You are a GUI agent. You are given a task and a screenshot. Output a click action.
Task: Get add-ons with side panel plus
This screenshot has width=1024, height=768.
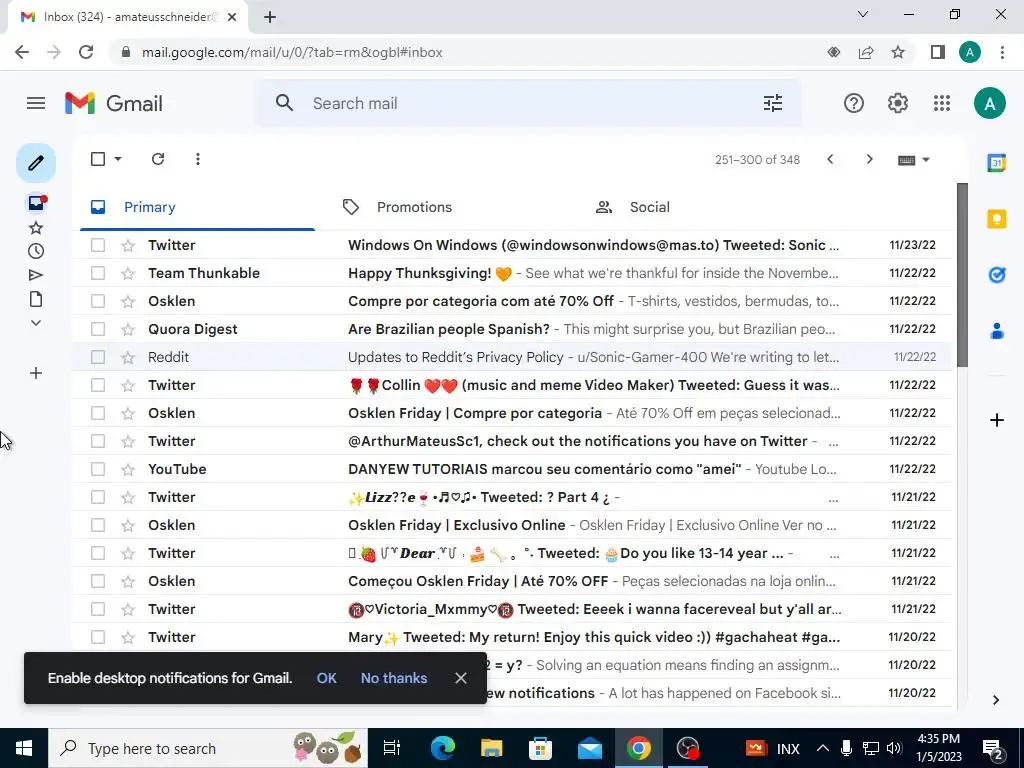pos(997,420)
